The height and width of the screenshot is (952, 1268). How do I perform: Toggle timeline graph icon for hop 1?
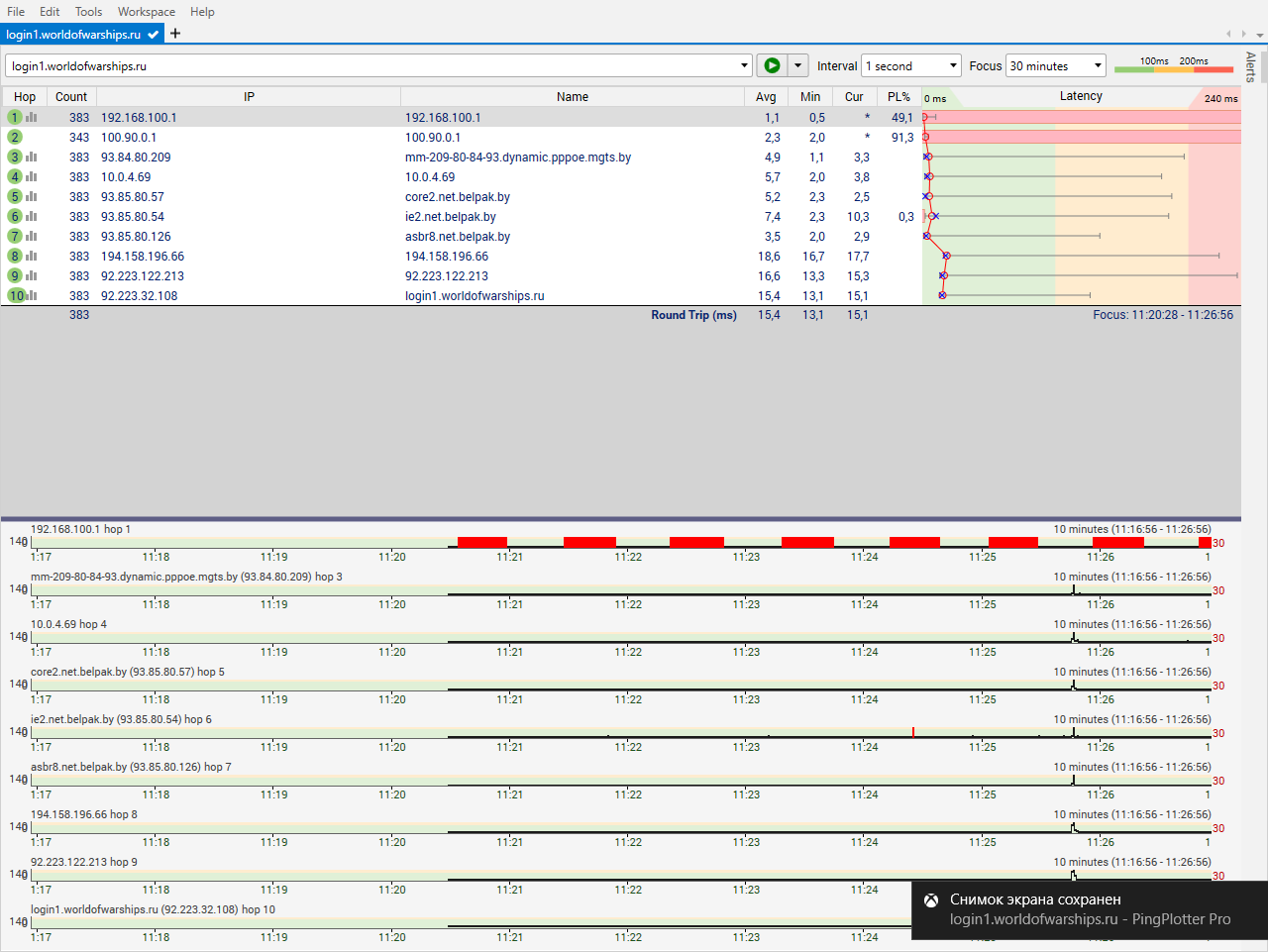coord(32,117)
